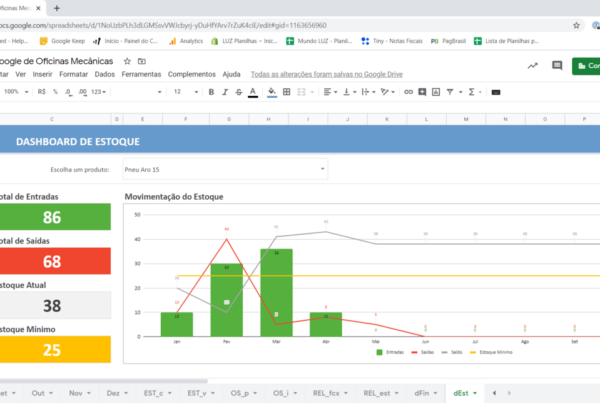
Task: Open the Google Keep bookmark
Action: 62,41
